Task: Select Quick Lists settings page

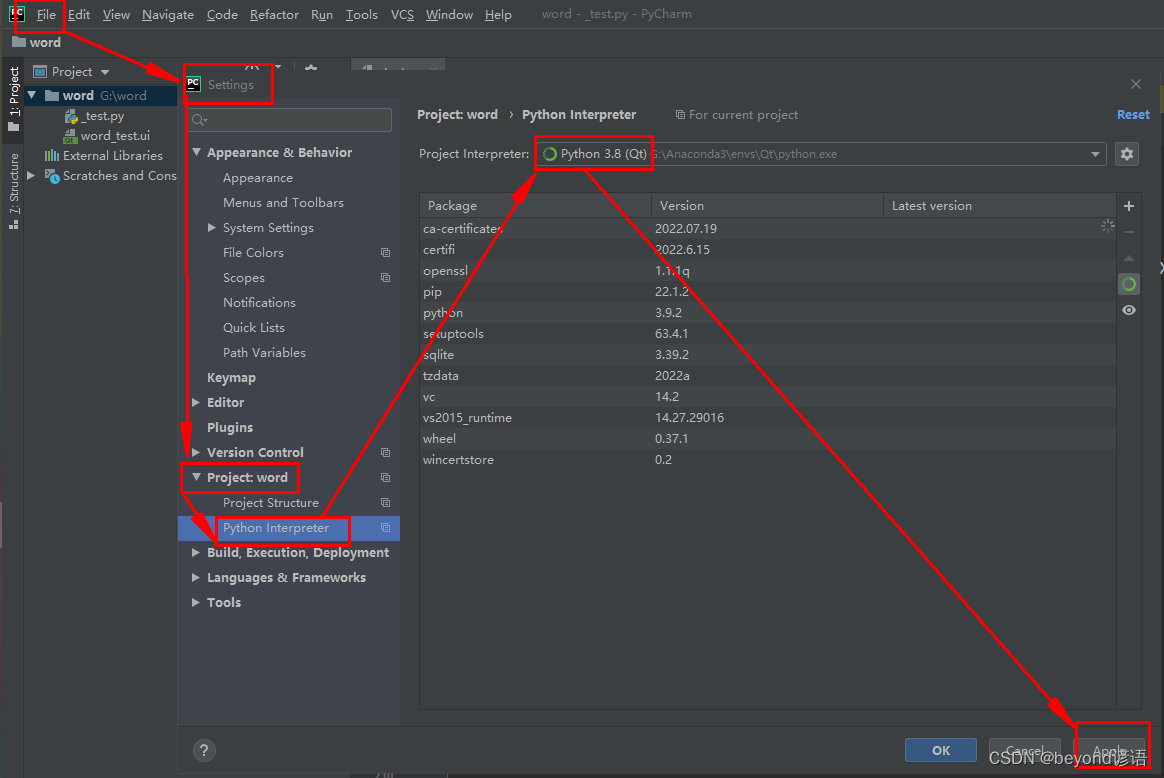Action: 253,327
